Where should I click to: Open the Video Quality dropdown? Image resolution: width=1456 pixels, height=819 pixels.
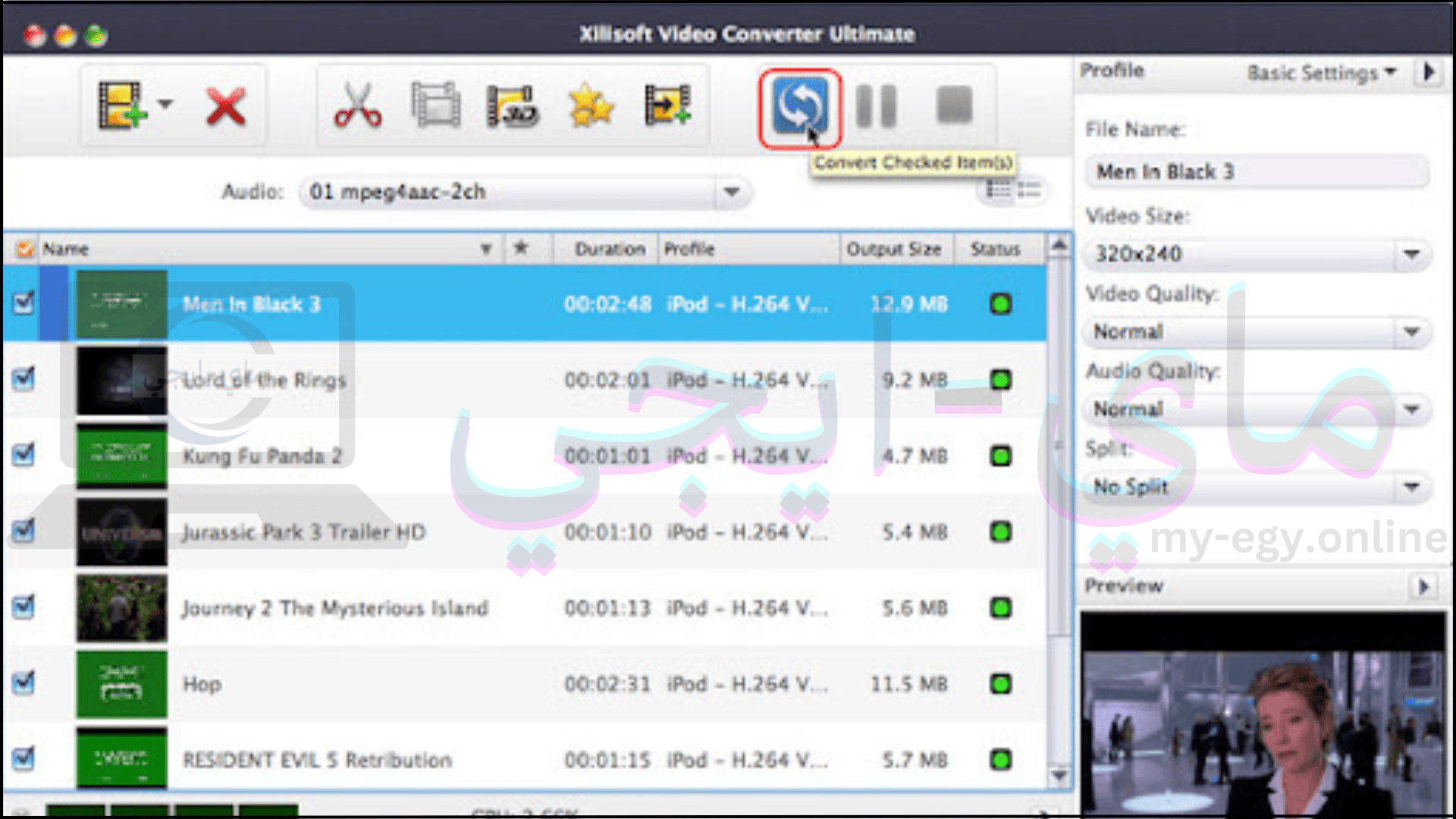click(x=1257, y=331)
